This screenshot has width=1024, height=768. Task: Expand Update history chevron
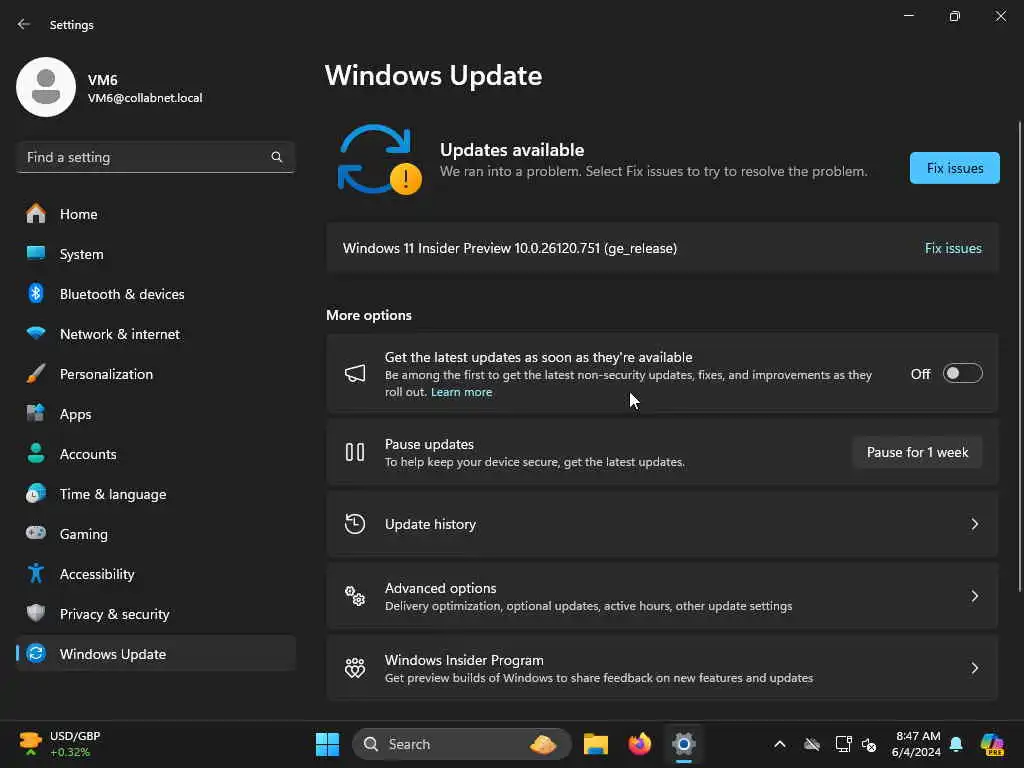(974, 524)
